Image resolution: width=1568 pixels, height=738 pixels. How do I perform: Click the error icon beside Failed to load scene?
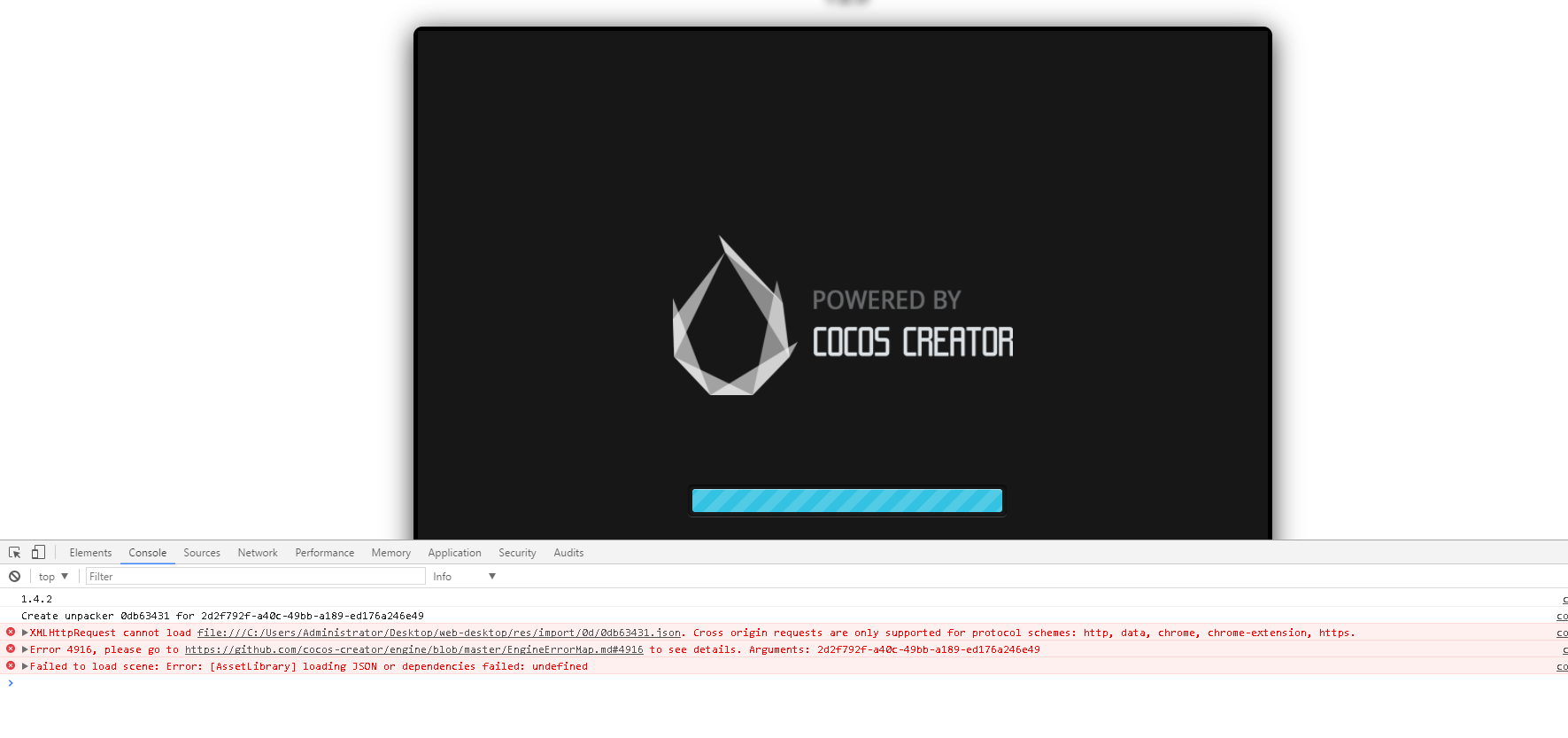pos(11,665)
